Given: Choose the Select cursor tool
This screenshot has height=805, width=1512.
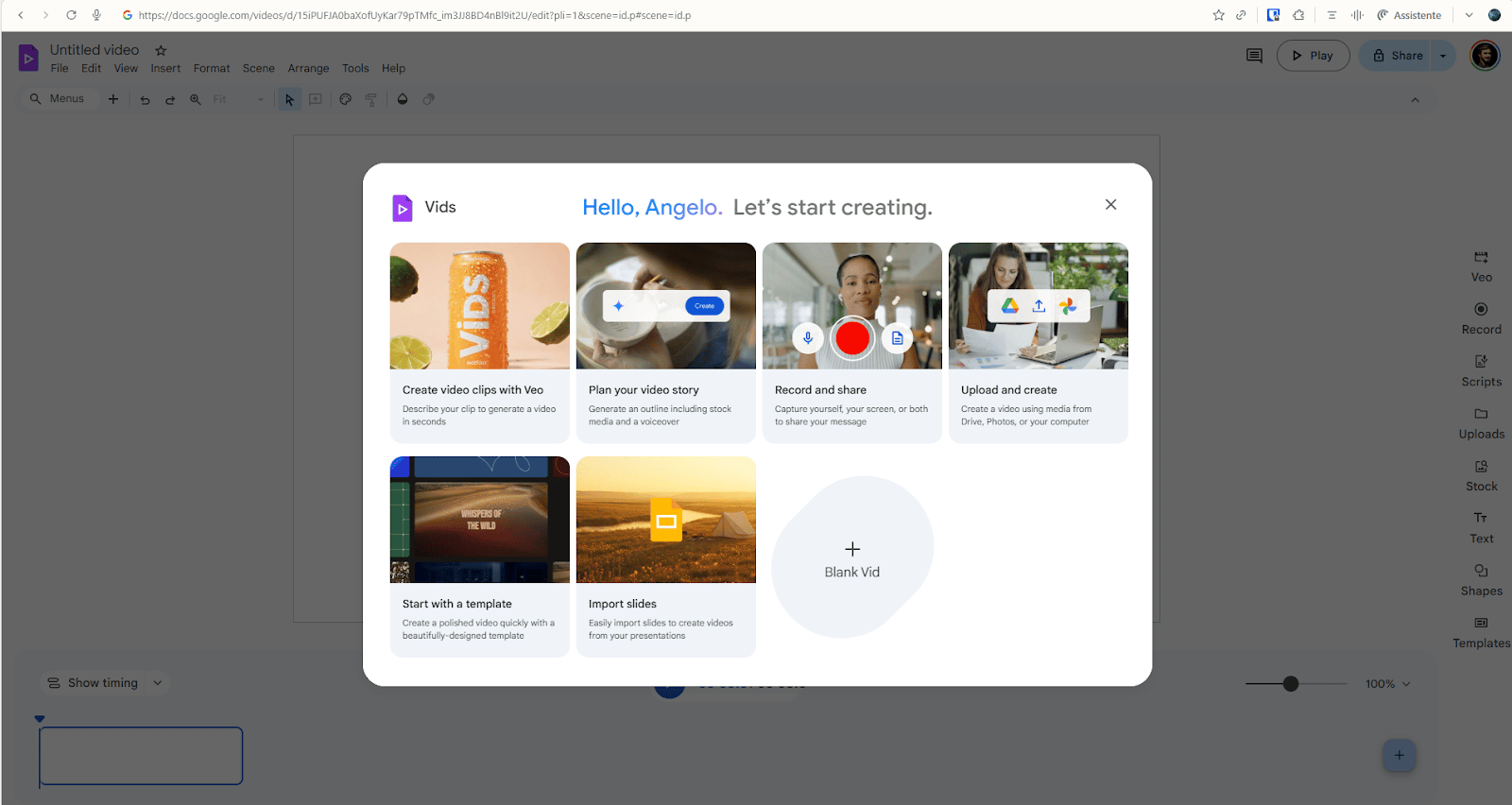Looking at the screenshot, I should (289, 99).
